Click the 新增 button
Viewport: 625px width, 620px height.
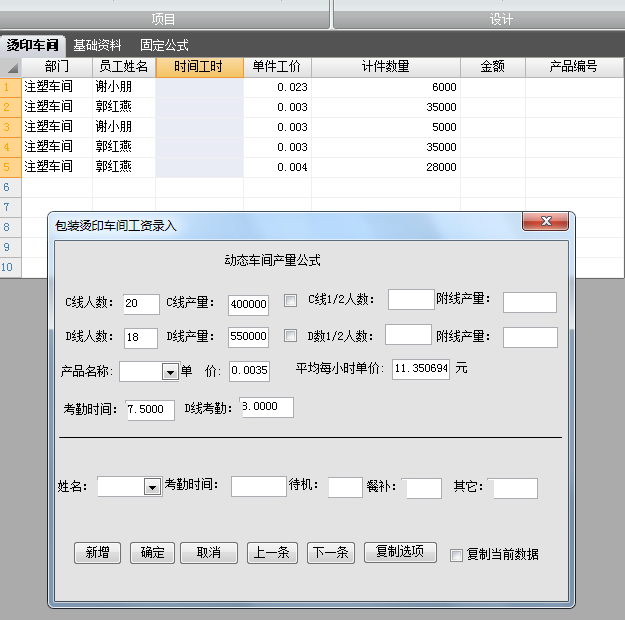(97, 553)
